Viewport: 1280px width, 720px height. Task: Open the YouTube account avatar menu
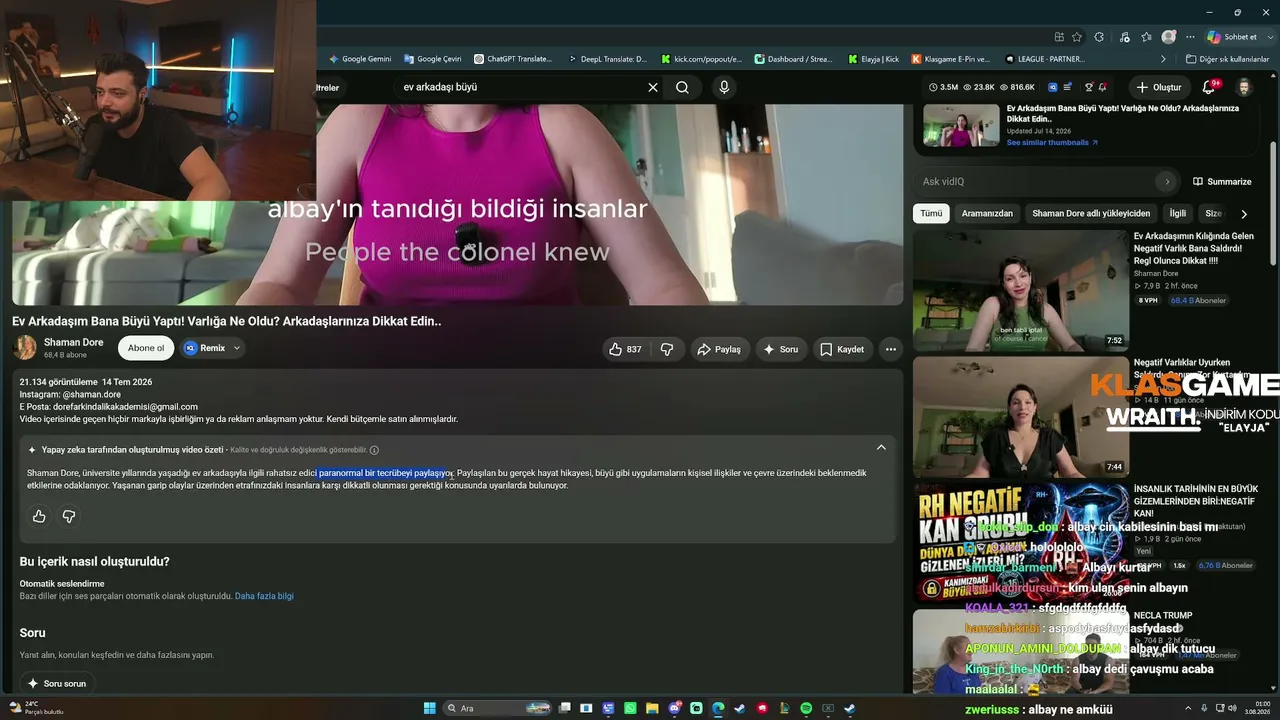(x=1245, y=87)
